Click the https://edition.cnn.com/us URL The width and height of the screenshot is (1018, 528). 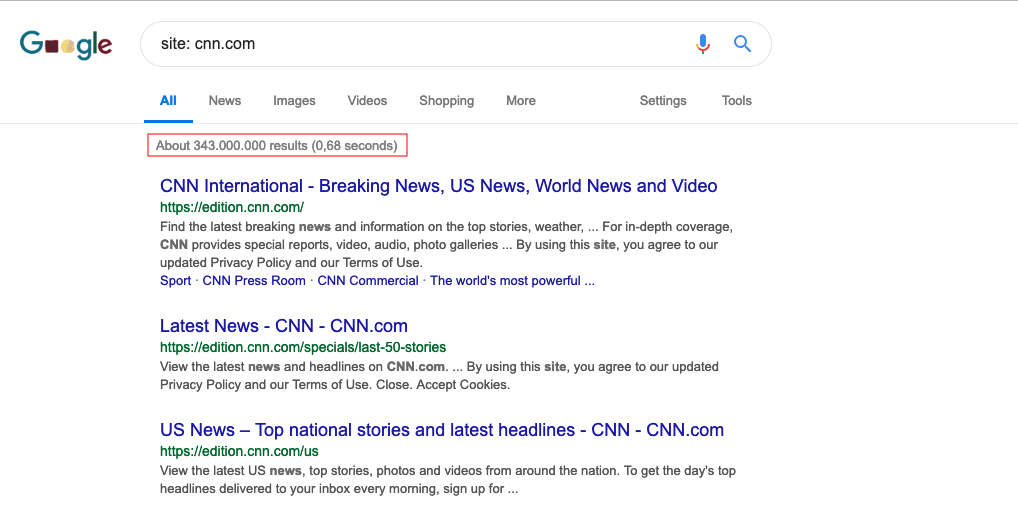coord(239,451)
